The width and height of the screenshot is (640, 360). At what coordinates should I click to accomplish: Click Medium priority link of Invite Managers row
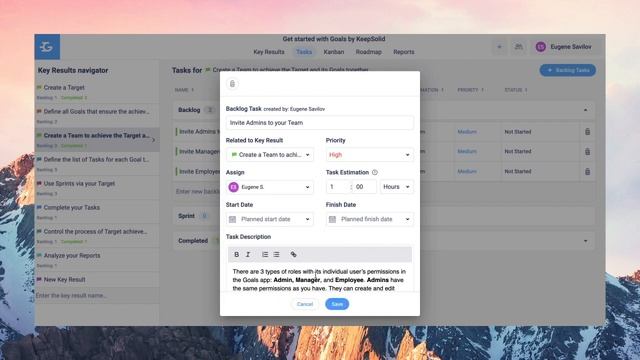tap(467, 151)
